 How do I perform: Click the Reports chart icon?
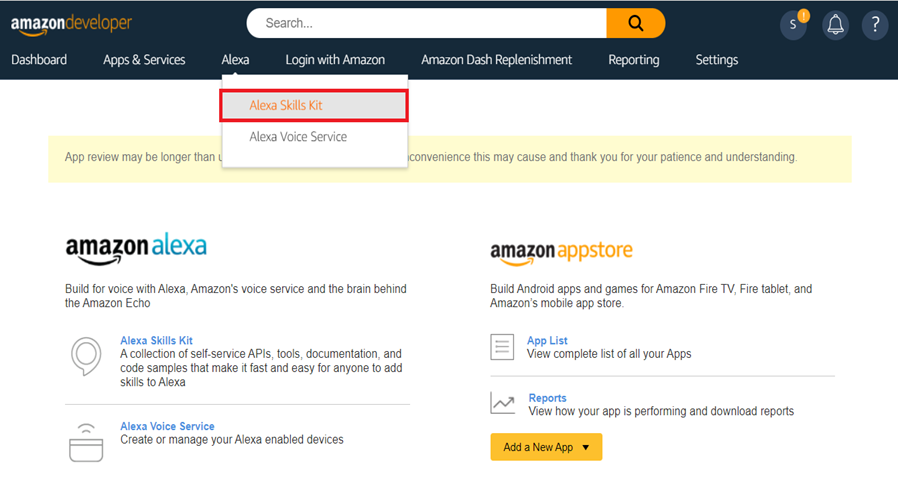tap(502, 403)
